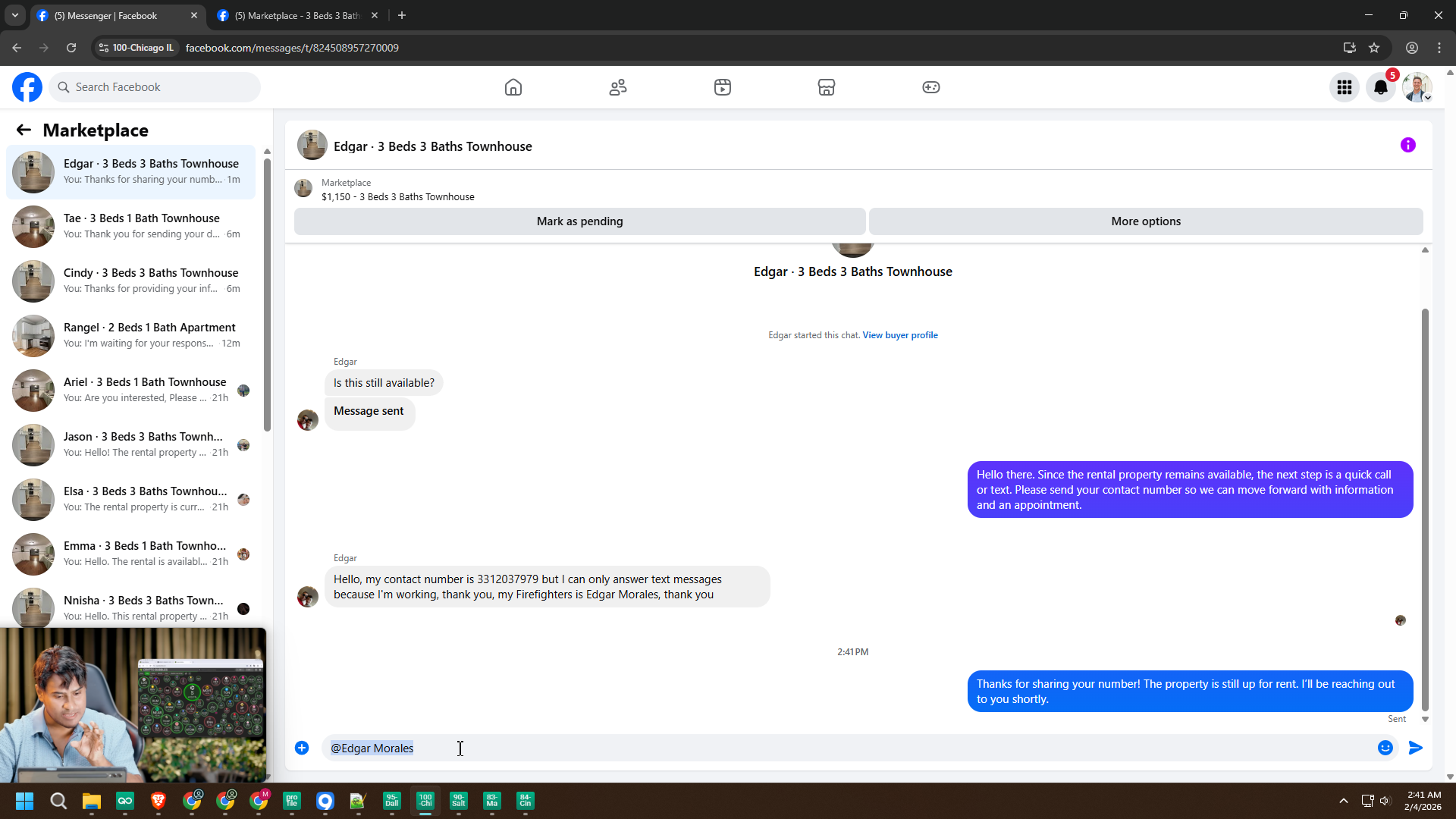Click the send message arrow icon
The height and width of the screenshot is (819, 1456).
point(1415,748)
